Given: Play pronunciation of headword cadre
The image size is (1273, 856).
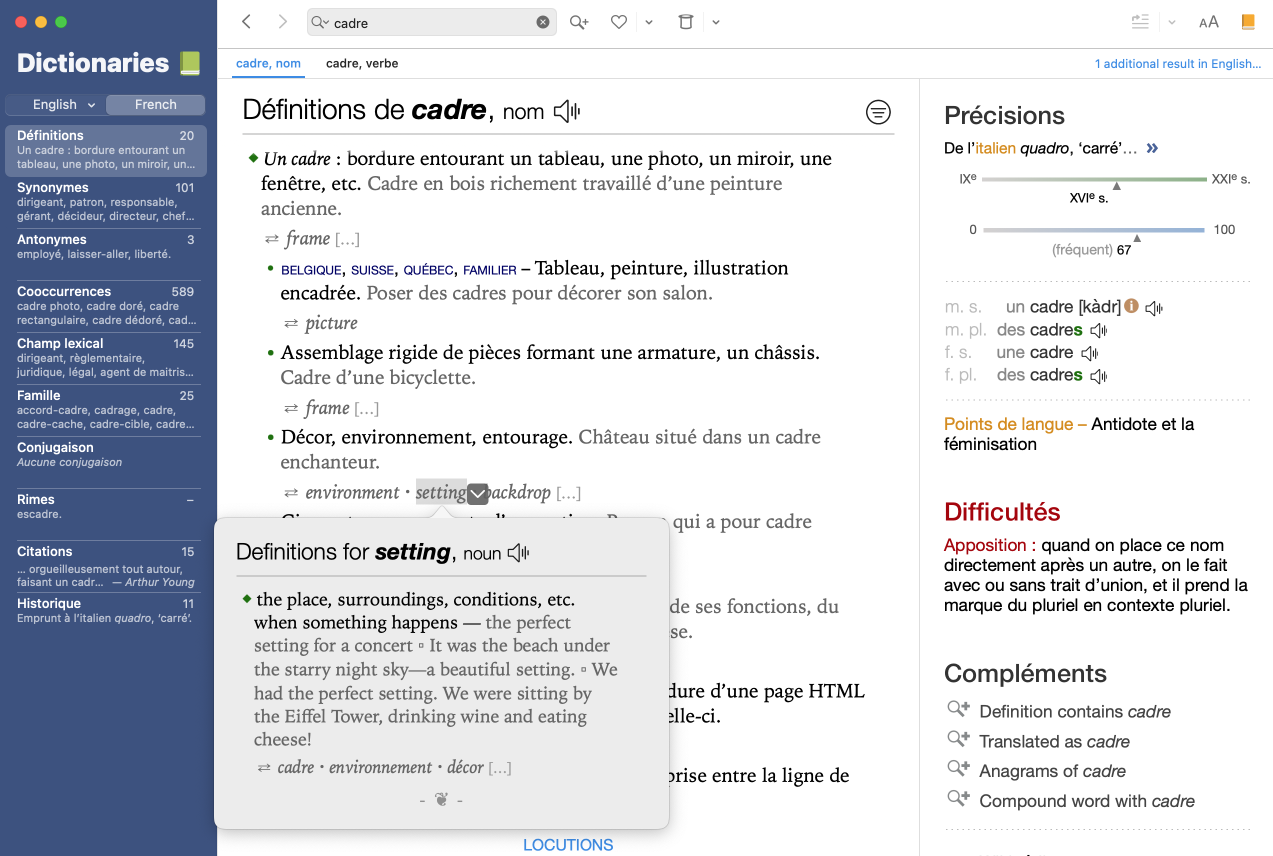Looking at the screenshot, I should pyautogui.click(x=566, y=111).
